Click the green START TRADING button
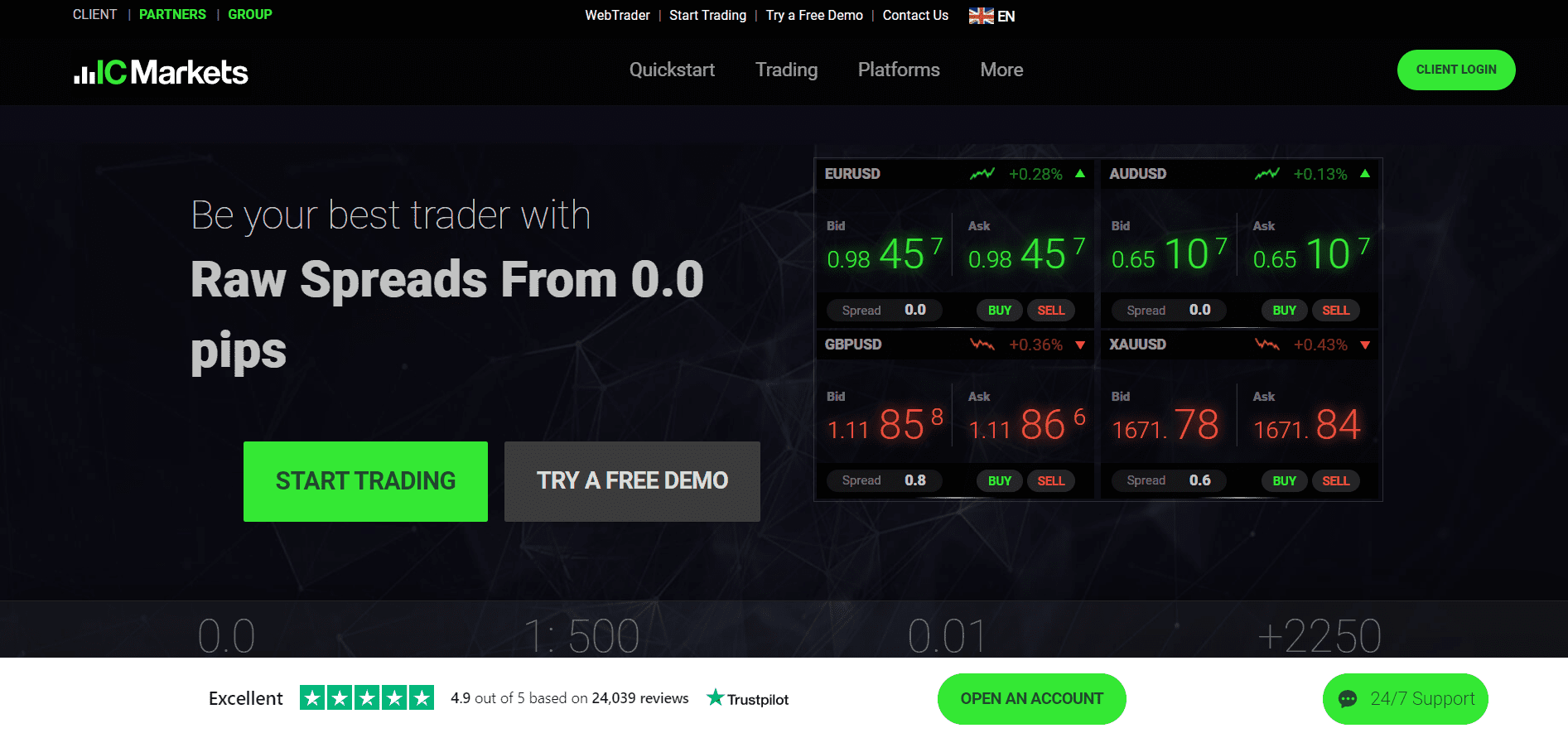 [365, 481]
